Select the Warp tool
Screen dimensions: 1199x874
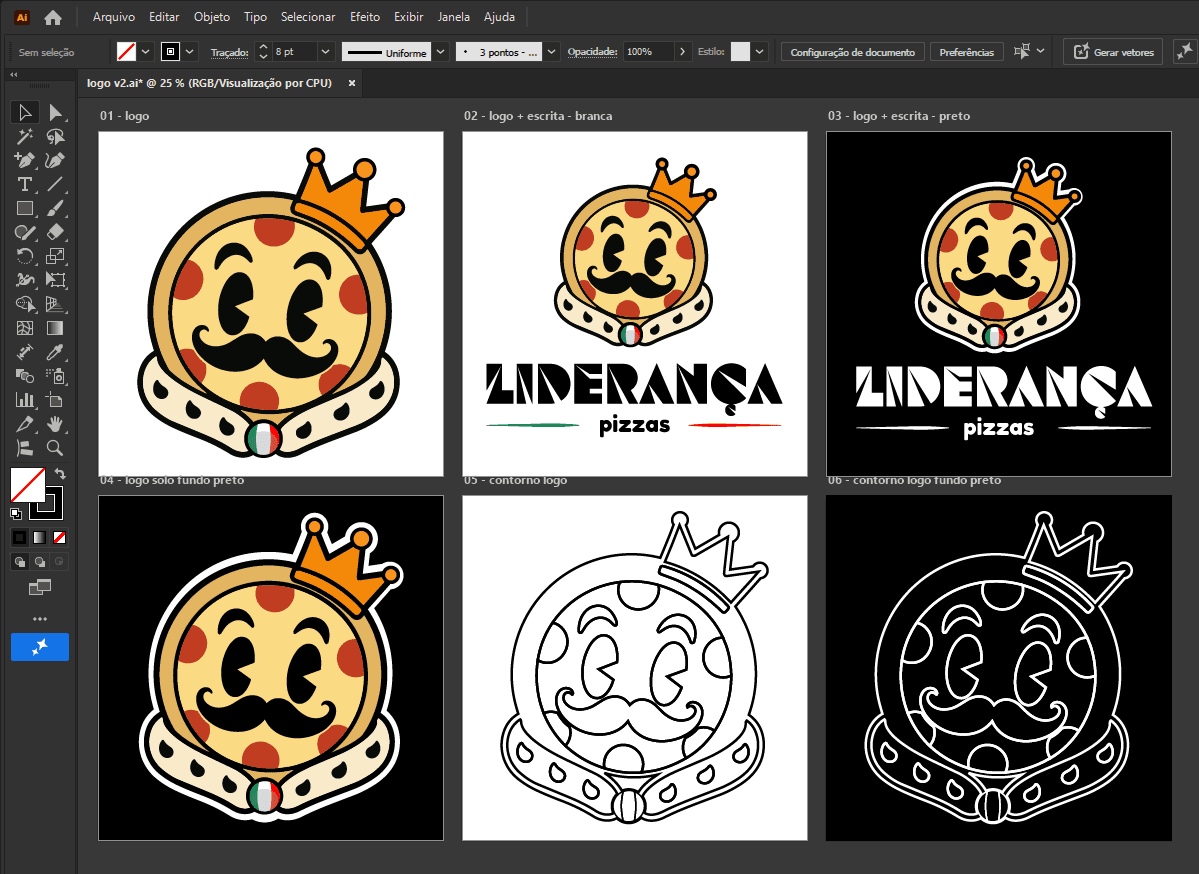pyautogui.click(x=24, y=280)
